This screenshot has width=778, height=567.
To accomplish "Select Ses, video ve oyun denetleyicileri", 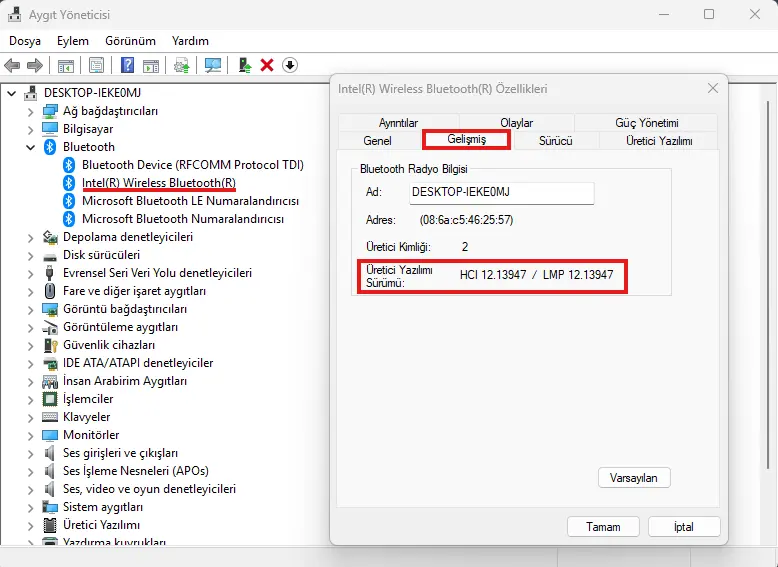I will 149,489.
